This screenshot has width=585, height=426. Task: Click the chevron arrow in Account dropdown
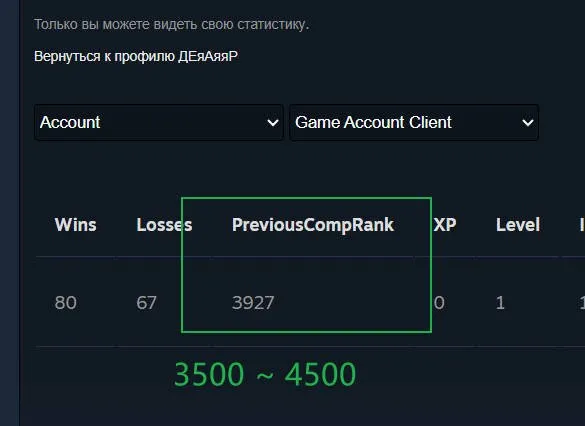pos(273,123)
